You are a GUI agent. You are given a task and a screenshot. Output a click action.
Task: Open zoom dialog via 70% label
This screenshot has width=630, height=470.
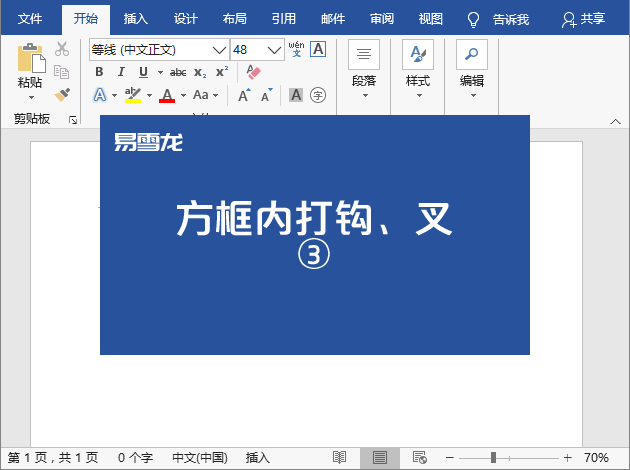coord(596,458)
